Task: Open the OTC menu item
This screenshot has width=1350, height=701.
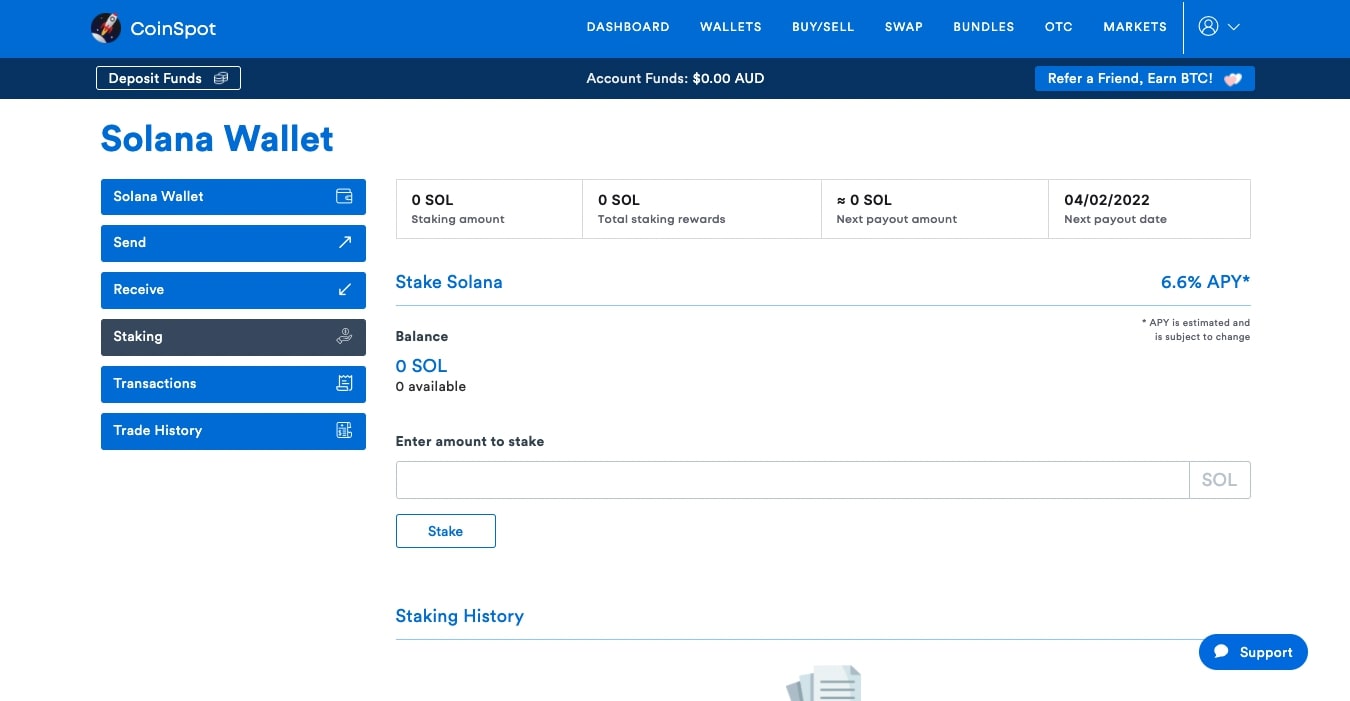Action: pos(1059,27)
